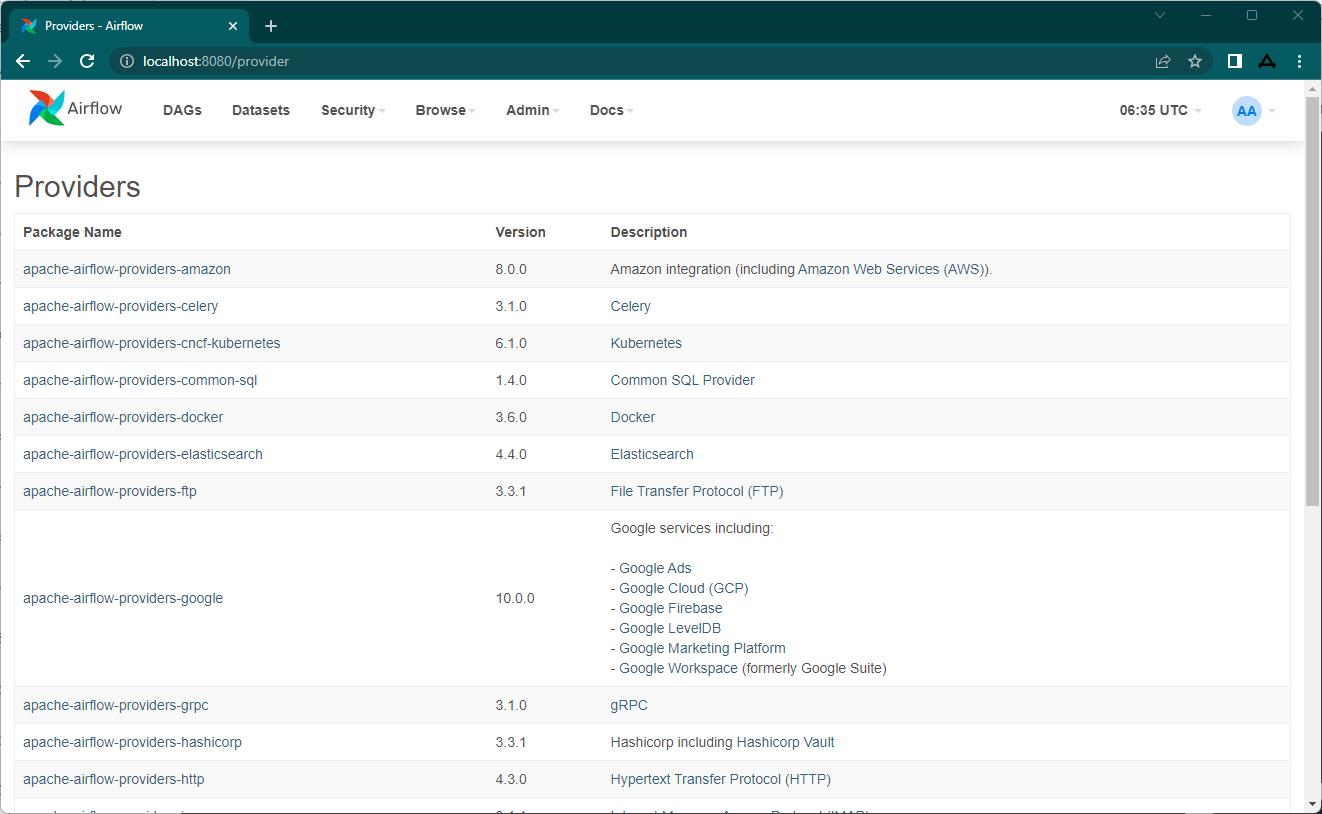Bookmark this page with star icon
This screenshot has width=1322, height=814.
coord(1195,61)
